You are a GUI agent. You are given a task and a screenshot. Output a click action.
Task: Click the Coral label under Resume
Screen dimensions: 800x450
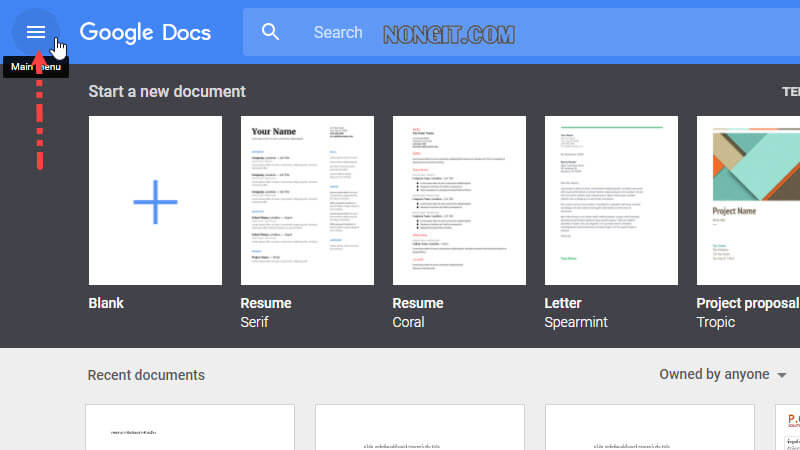(408, 322)
